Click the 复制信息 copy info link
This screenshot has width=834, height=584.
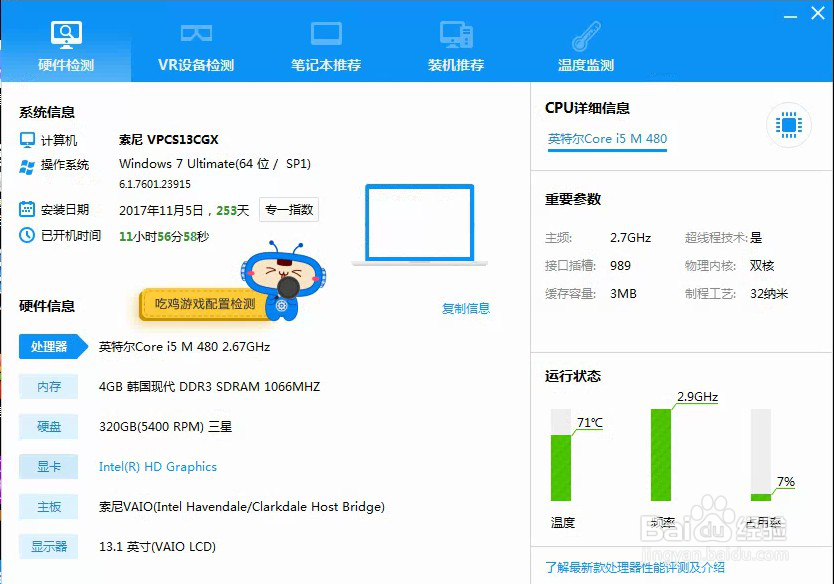466,308
